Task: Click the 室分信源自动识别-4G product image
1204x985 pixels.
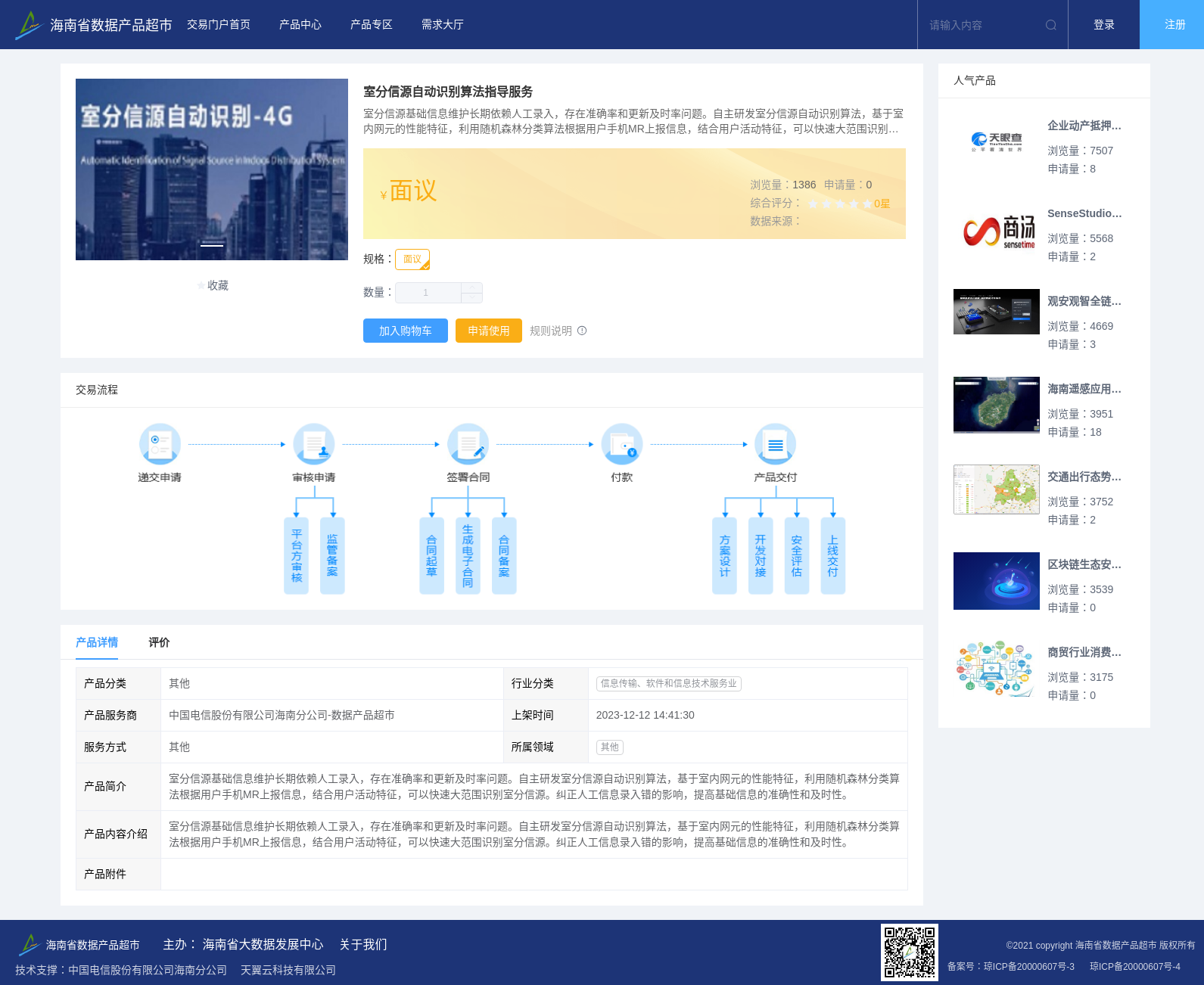Action: pyautogui.click(x=212, y=169)
